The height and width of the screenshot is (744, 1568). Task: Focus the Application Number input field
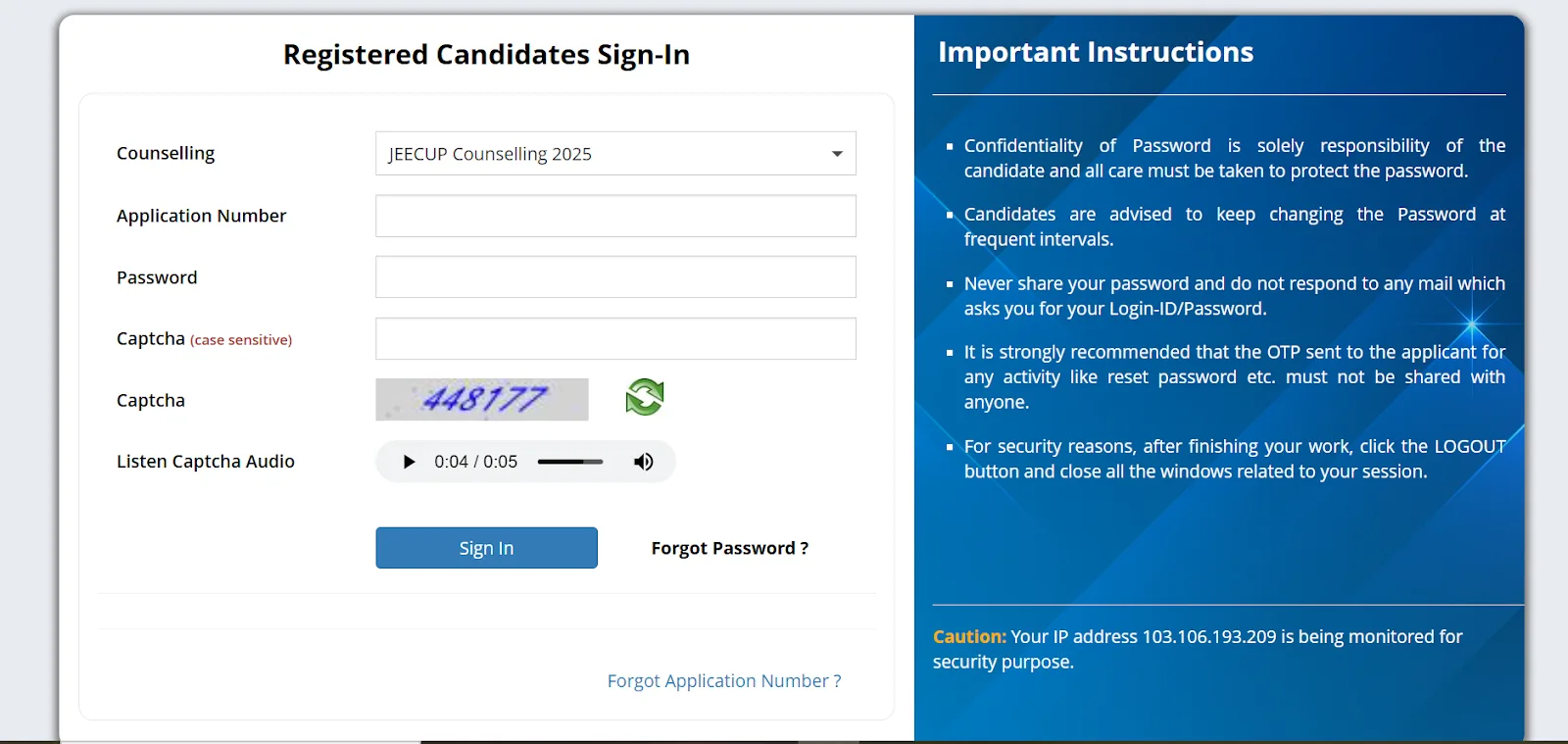tap(614, 216)
